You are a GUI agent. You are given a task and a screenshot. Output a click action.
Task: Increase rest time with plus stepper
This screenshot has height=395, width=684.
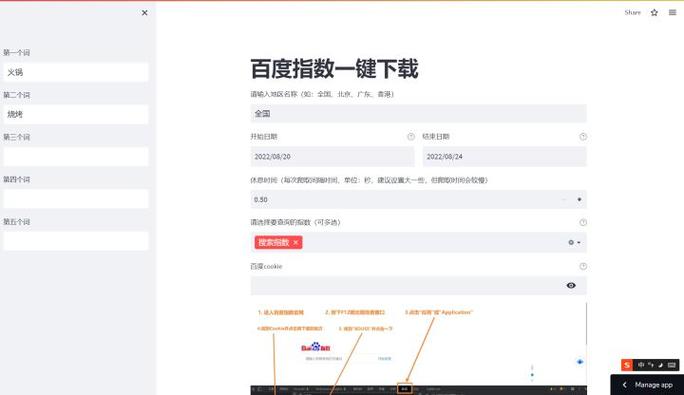pyautogui.click(x=579, y=199)
